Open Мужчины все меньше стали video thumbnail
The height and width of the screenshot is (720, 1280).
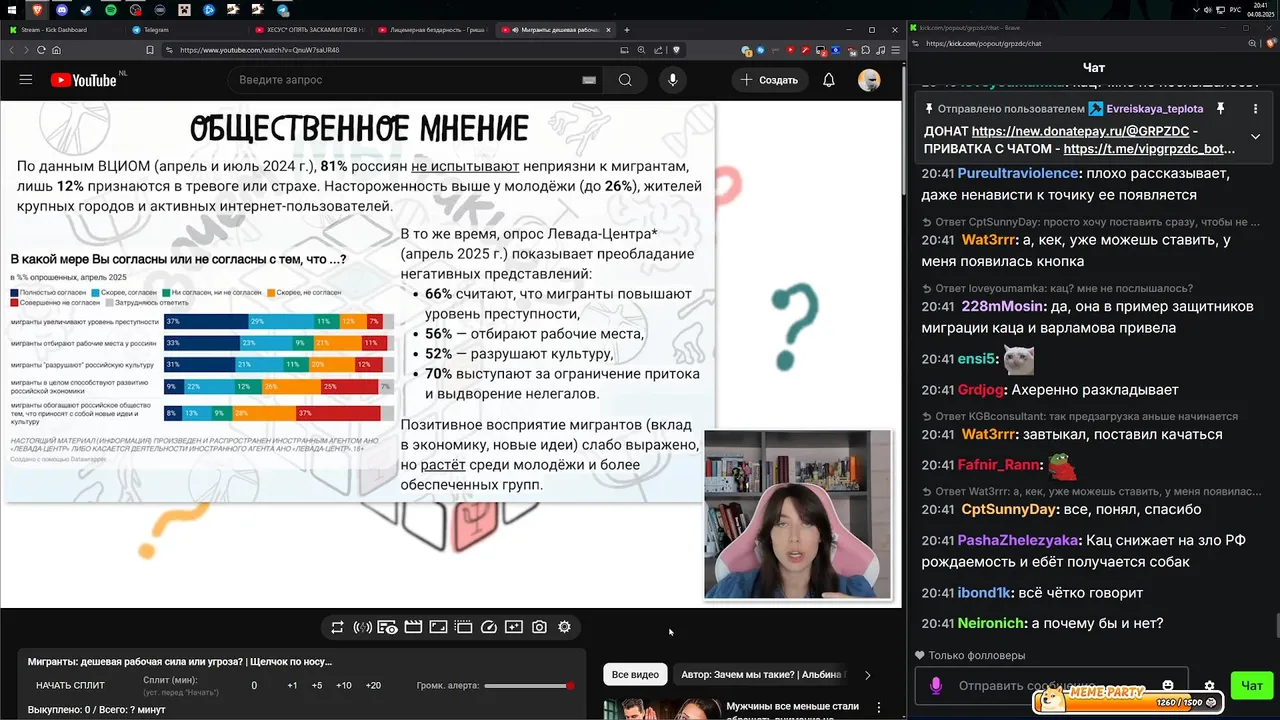[x=660, y=708]
